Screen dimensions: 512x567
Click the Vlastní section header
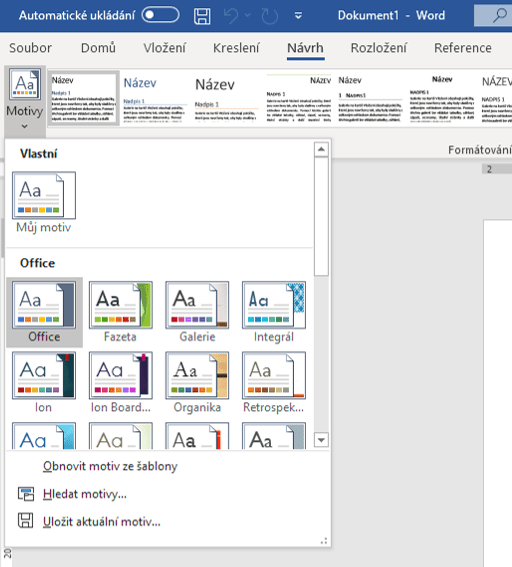tap(38, 154)
